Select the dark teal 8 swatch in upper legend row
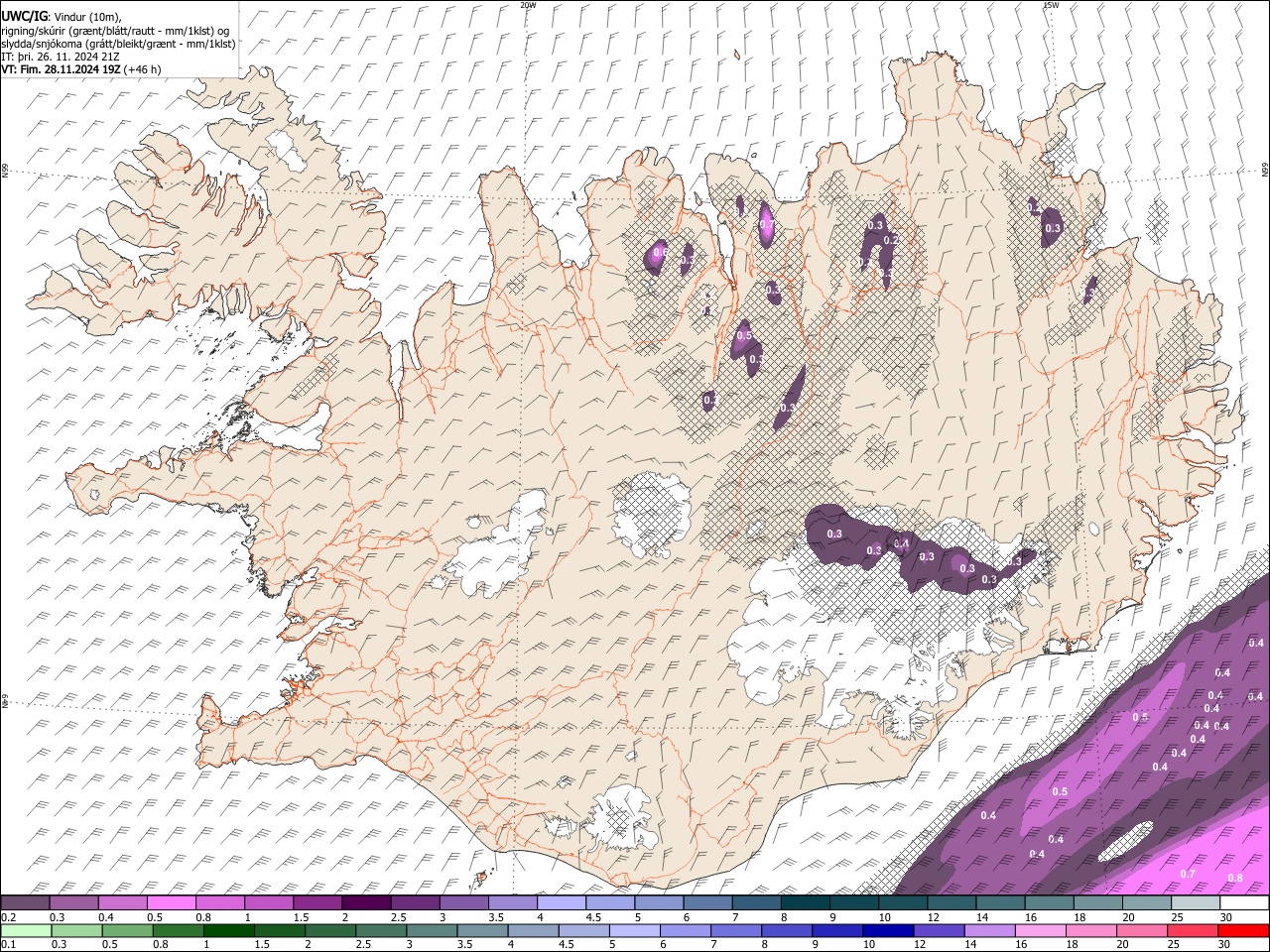 (805, 903)
